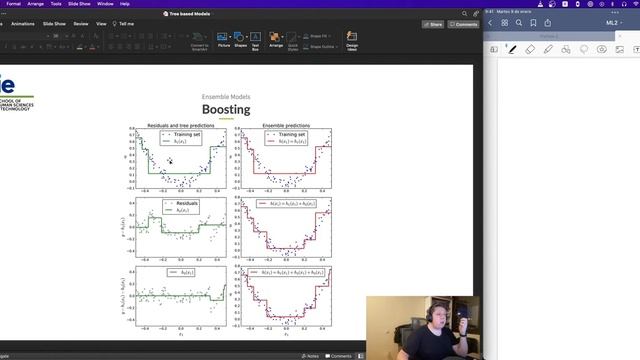Select the eraser tool in notes app
640x360 pixels.
[530, 49]
